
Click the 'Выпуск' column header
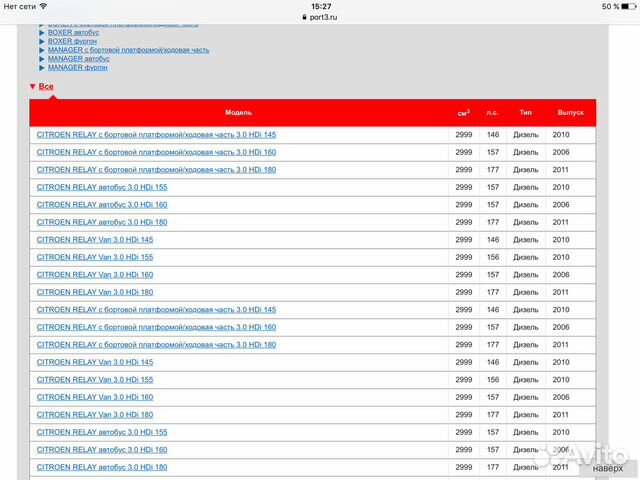tap(570, 113)
